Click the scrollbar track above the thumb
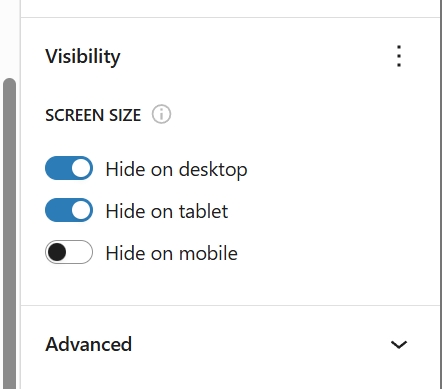 [9, 38]
